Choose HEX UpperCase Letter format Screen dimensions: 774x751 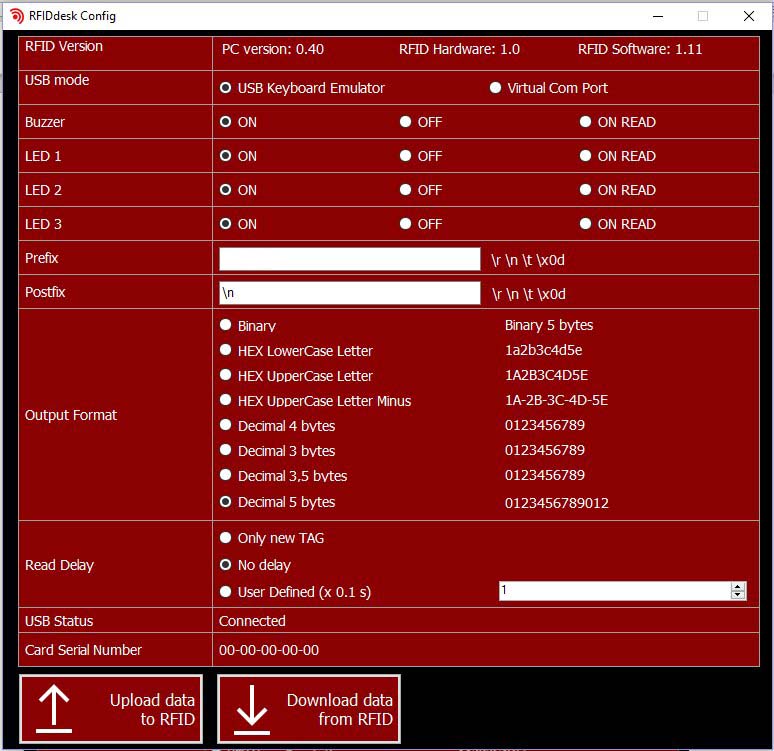(x=226, y=375)
